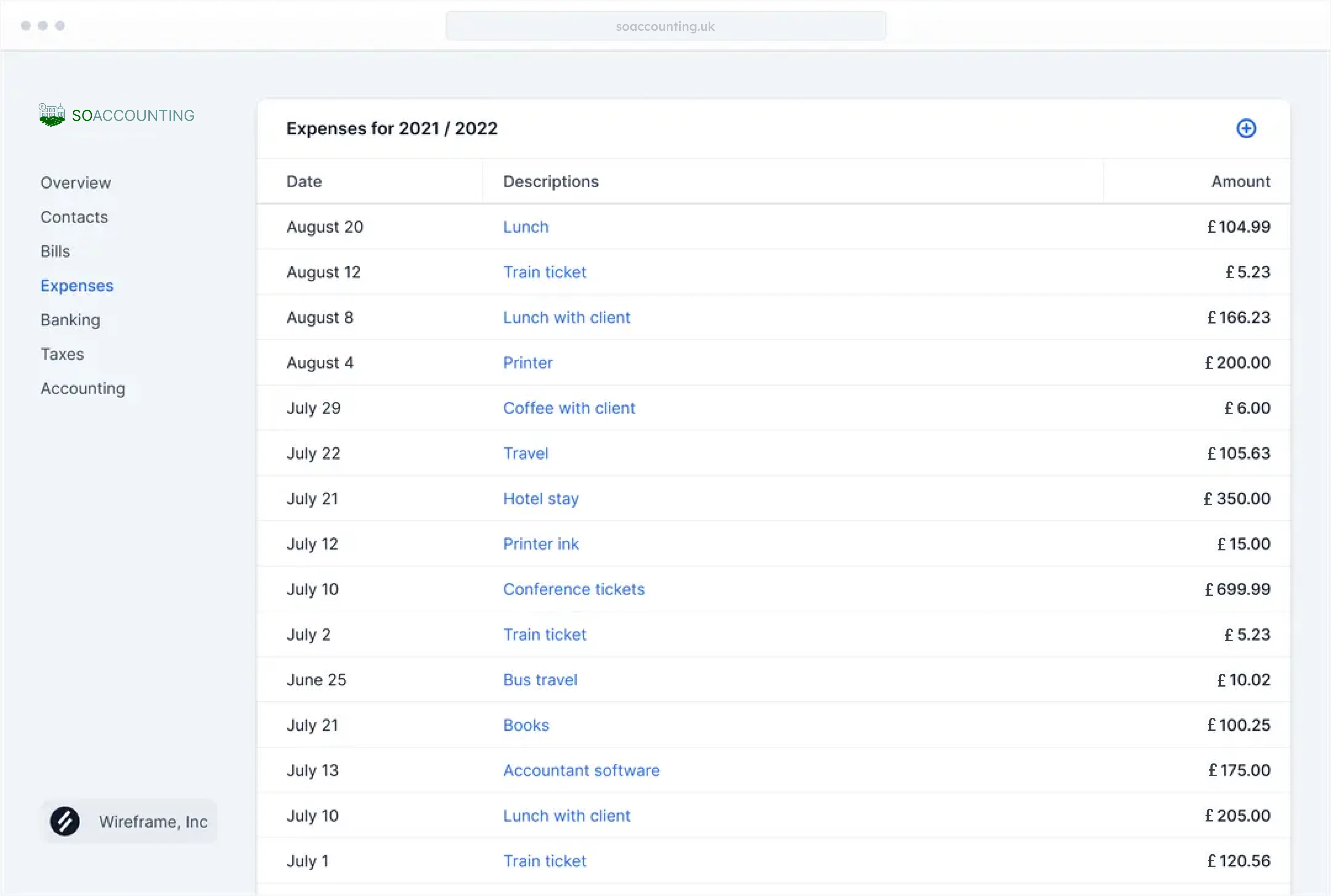Click the July 13 date cell
Image resolution: width=1331 pixels, height=896 pixels.
tap(313, 770)
